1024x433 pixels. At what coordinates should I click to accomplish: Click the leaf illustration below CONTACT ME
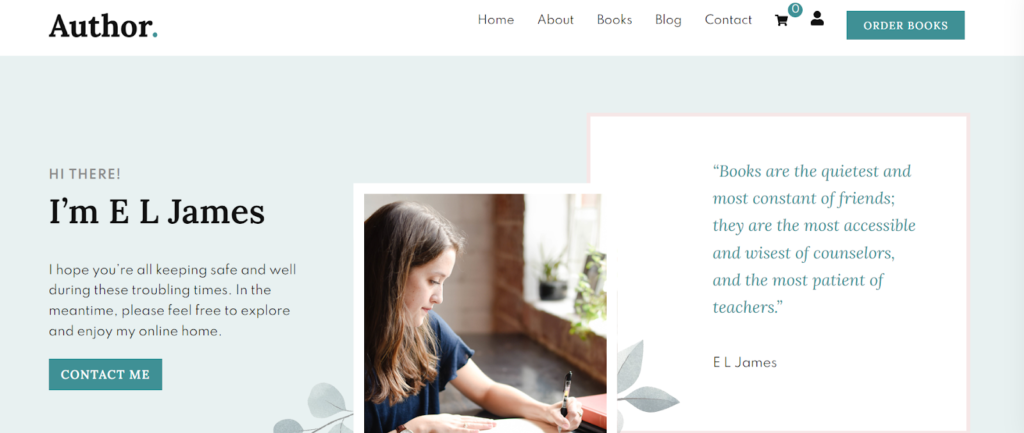[313, 409]
